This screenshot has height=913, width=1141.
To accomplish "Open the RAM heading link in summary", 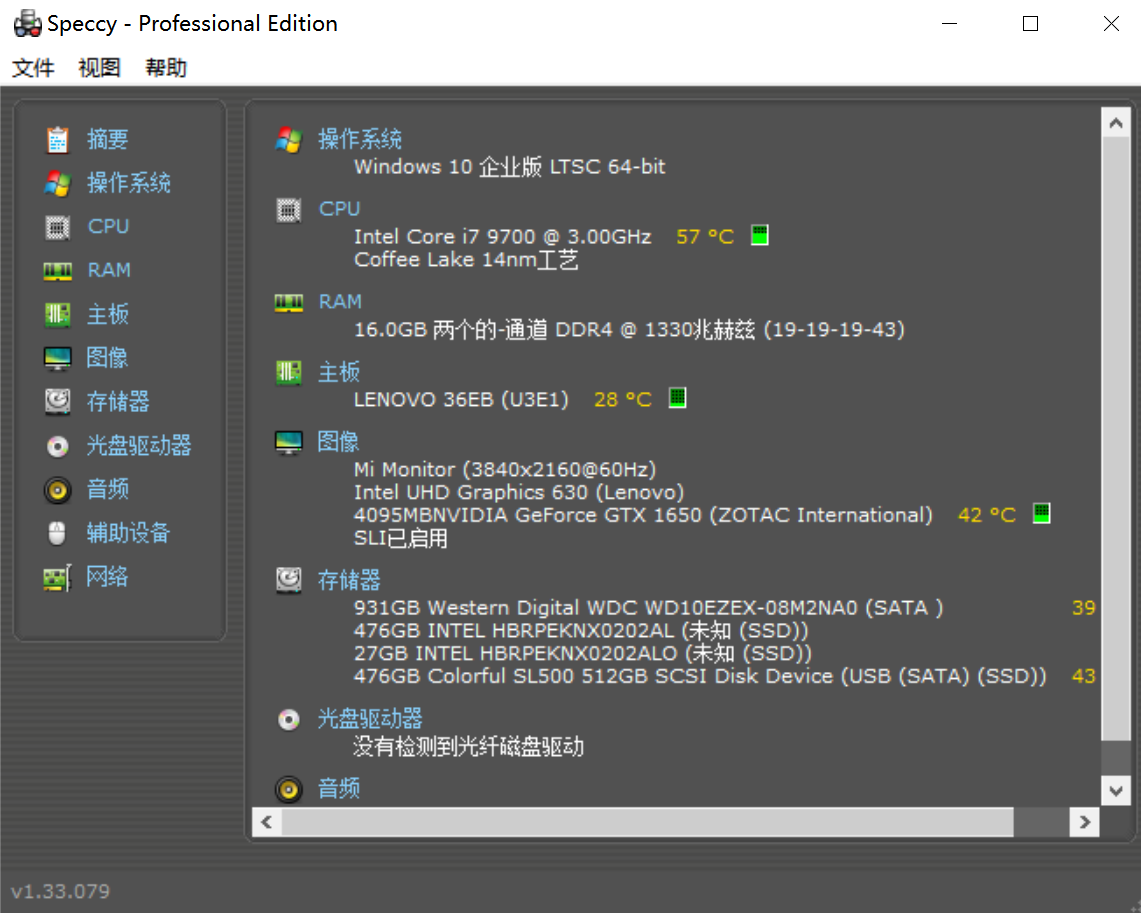I will coord(340,301).
